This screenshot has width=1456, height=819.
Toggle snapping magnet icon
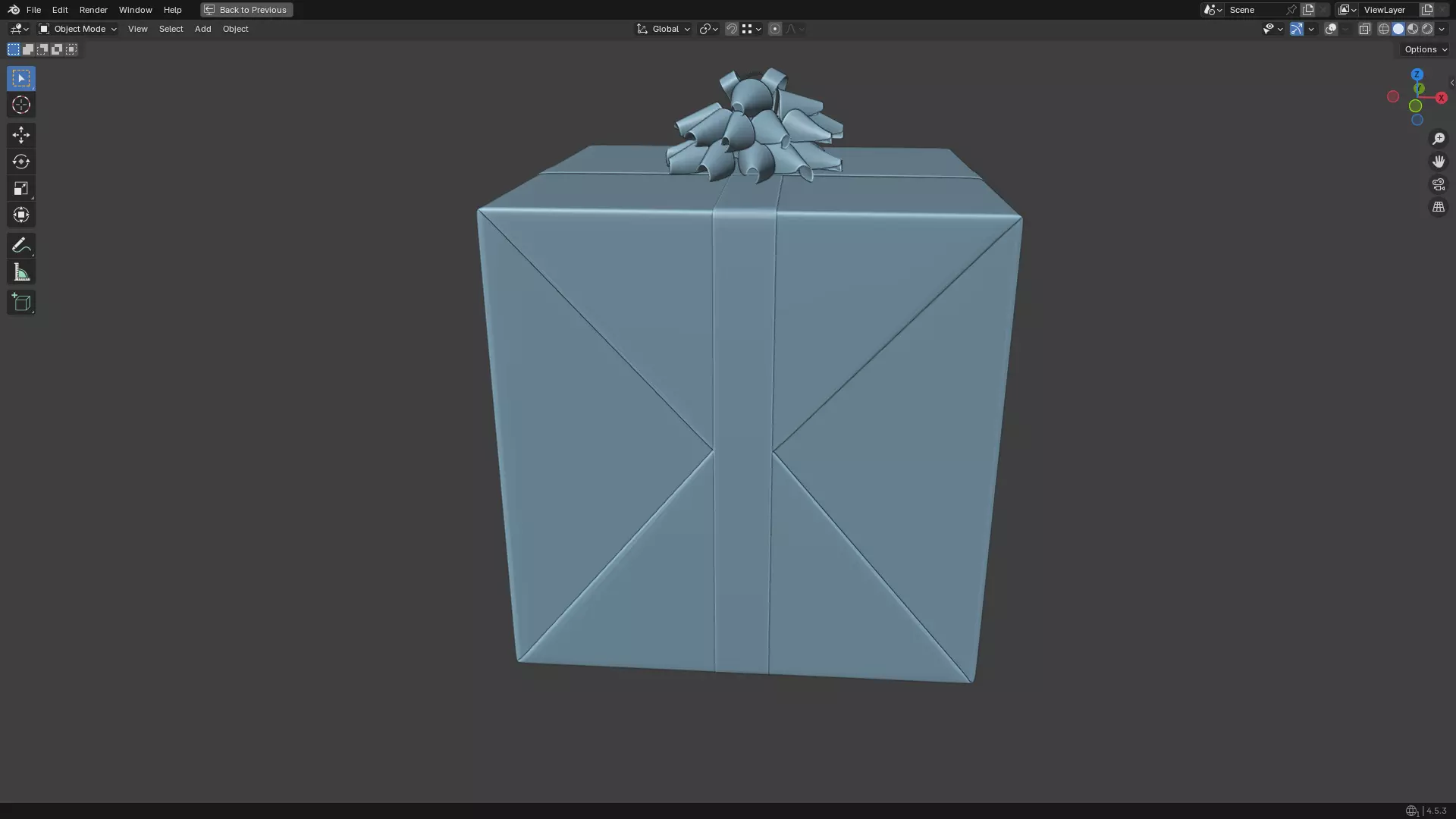(732, 29)
